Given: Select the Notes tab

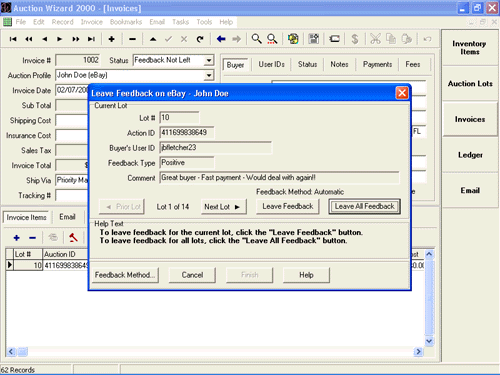Looking at the screenshot, I should [x=339, y=64].
